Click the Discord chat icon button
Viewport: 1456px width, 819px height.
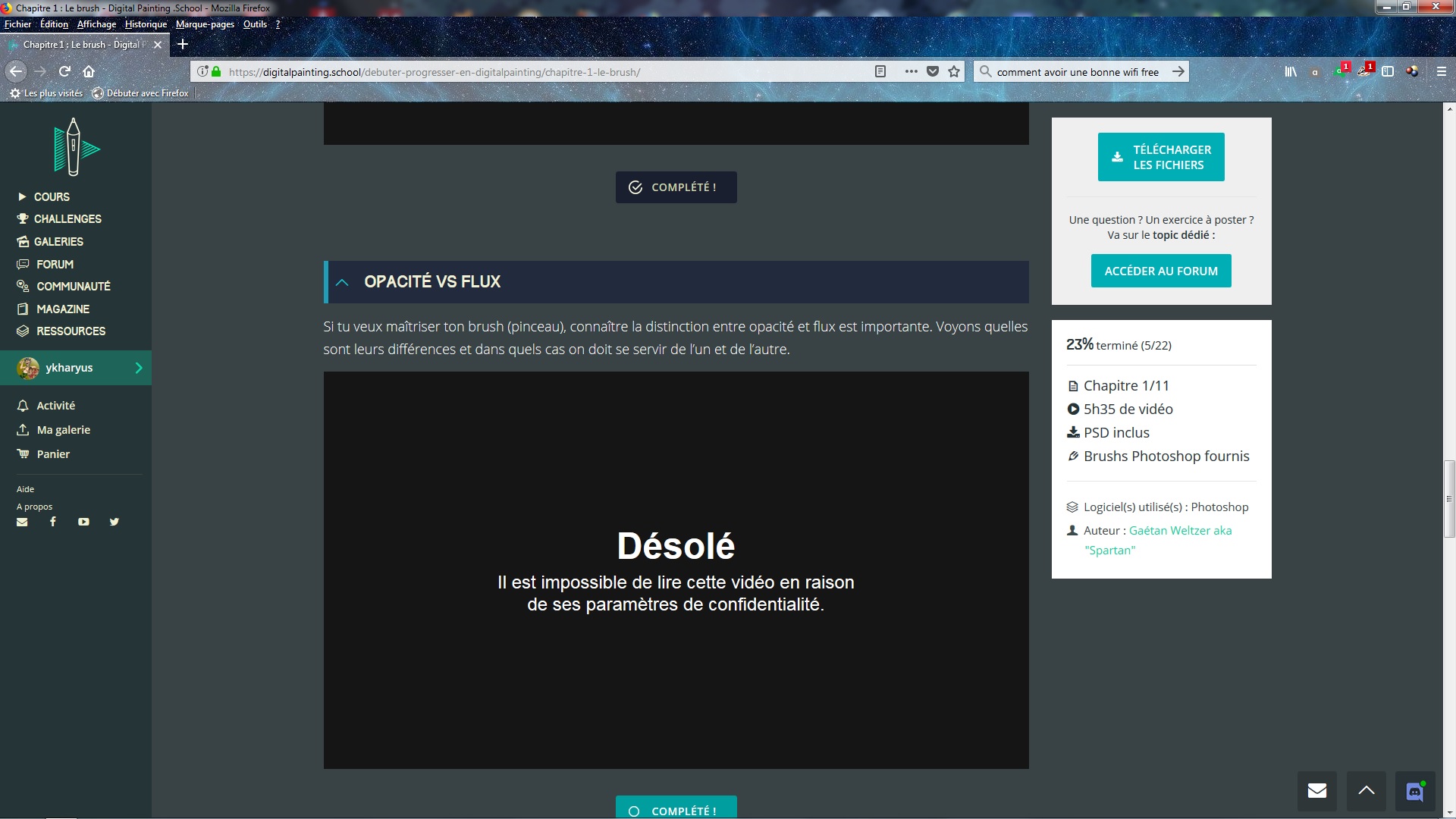coord(1415,791)
